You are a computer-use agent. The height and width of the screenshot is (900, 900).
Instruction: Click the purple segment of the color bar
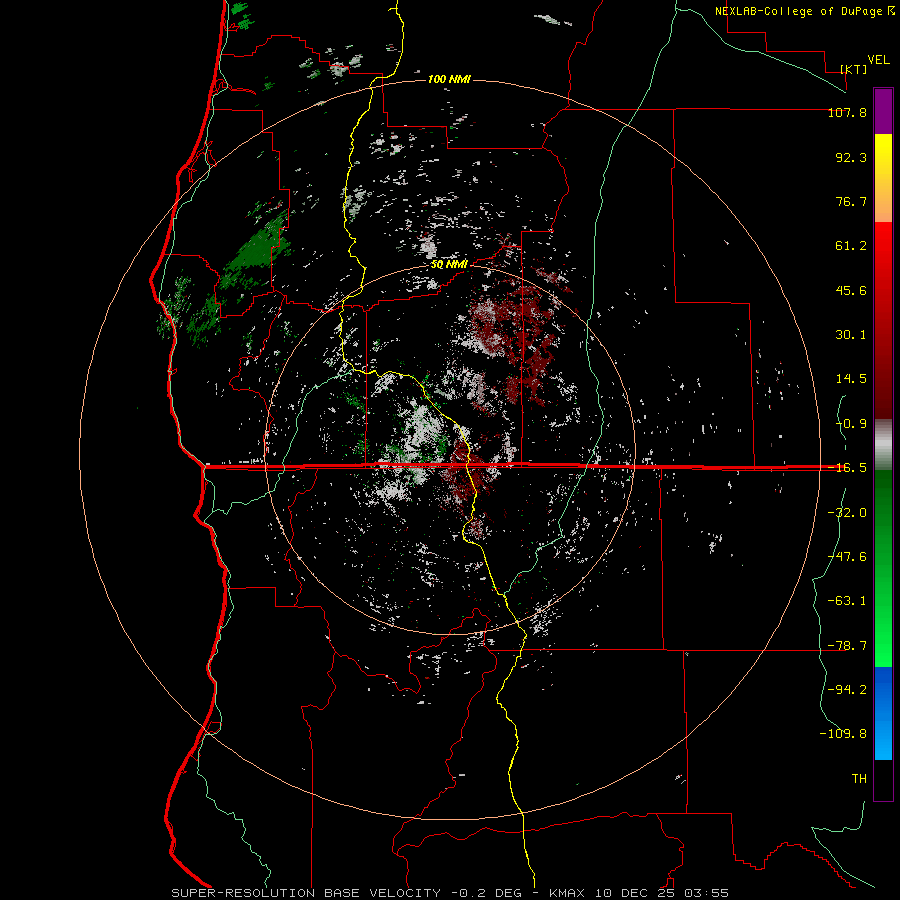883,111
